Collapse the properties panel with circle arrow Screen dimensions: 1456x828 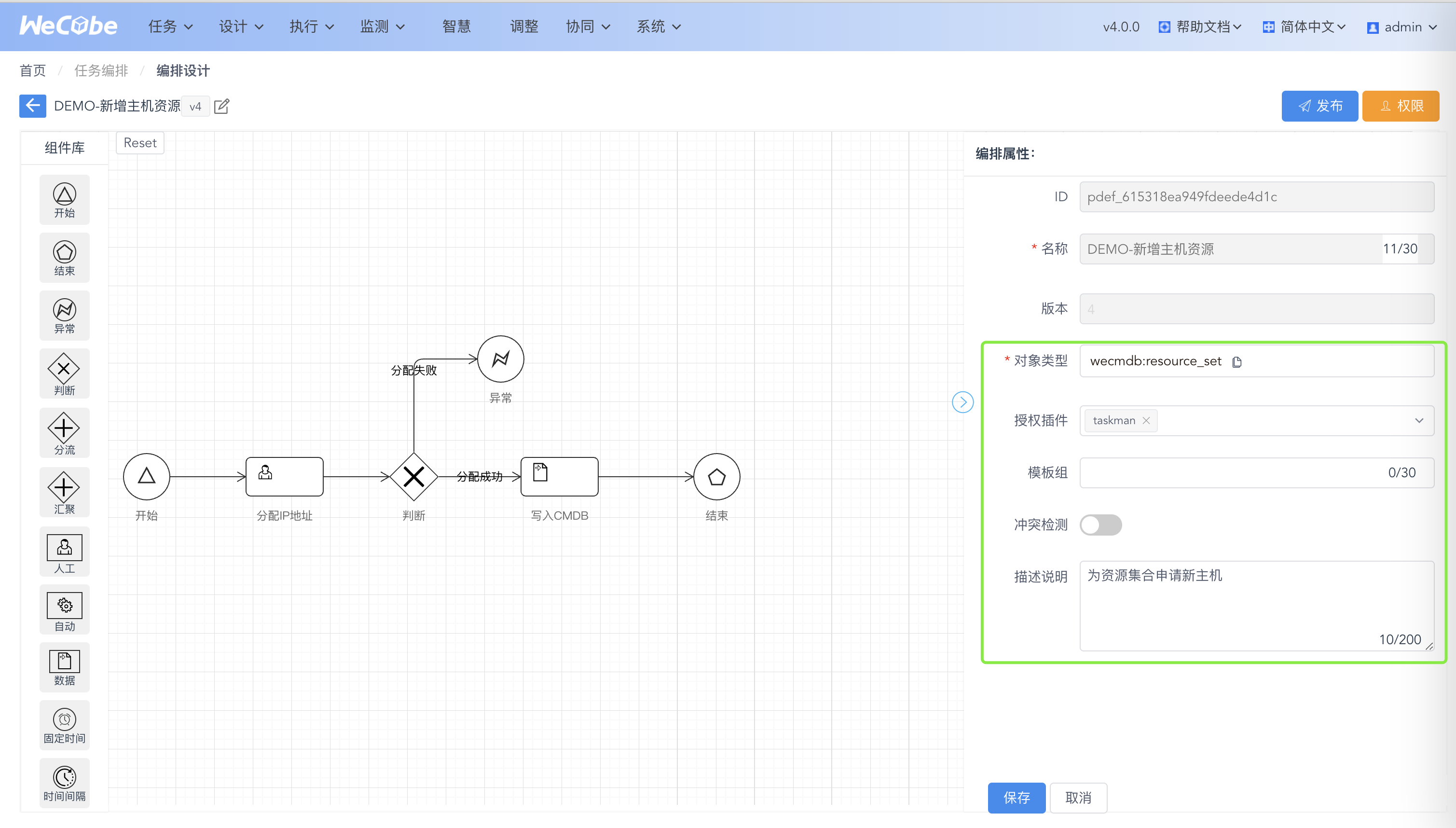(x=962, y=402)
